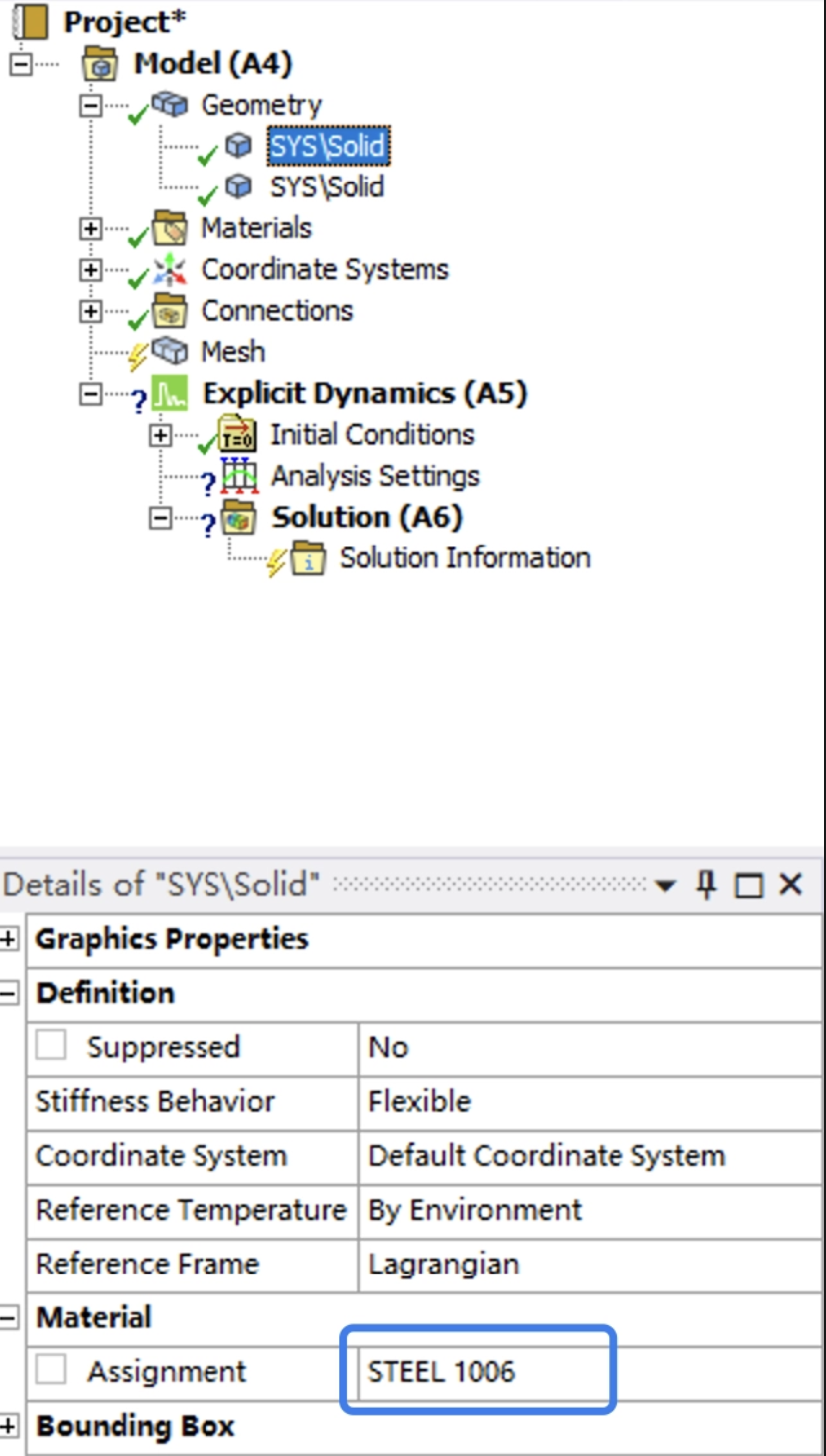
Task: Click the 'By Environment' value cell
Action: [590, 1210]
